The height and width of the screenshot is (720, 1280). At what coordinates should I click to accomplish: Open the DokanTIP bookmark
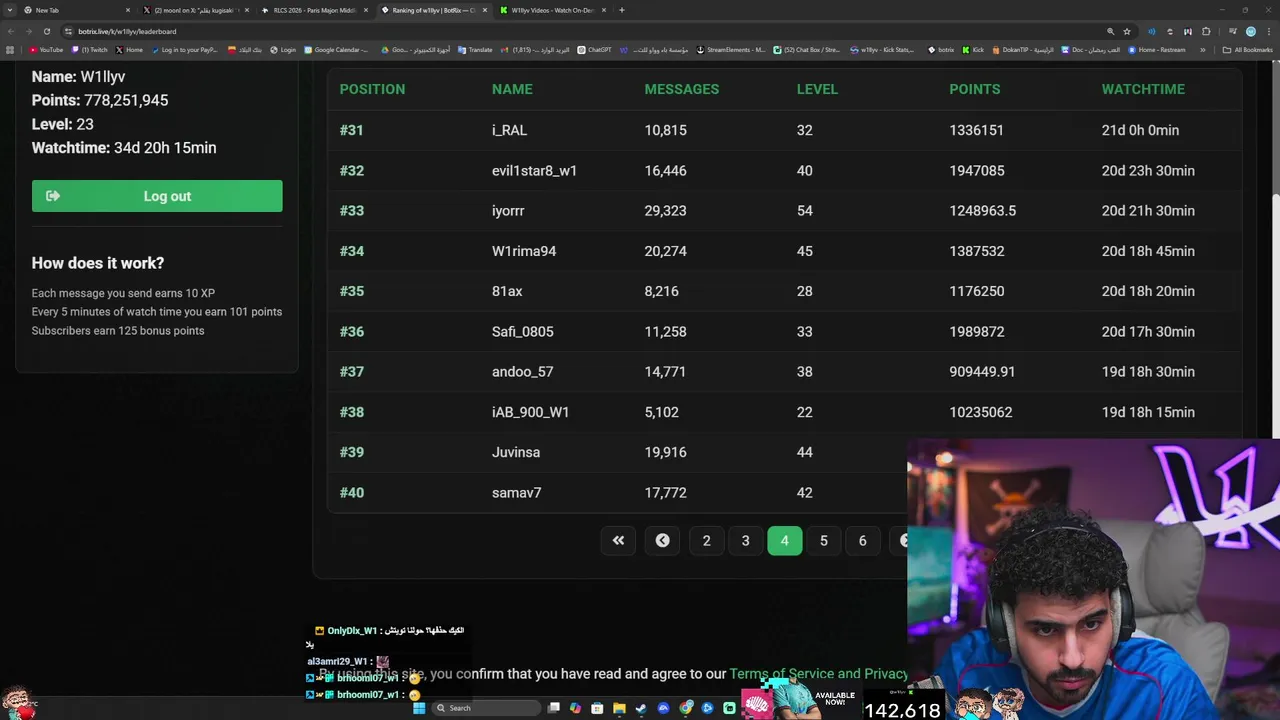point(1023,50)
